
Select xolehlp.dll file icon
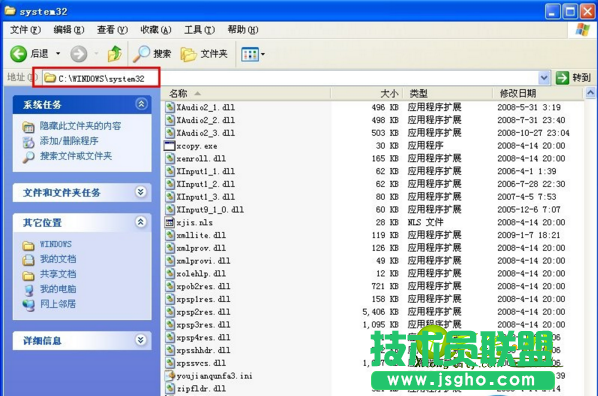(x=170, y=274)
